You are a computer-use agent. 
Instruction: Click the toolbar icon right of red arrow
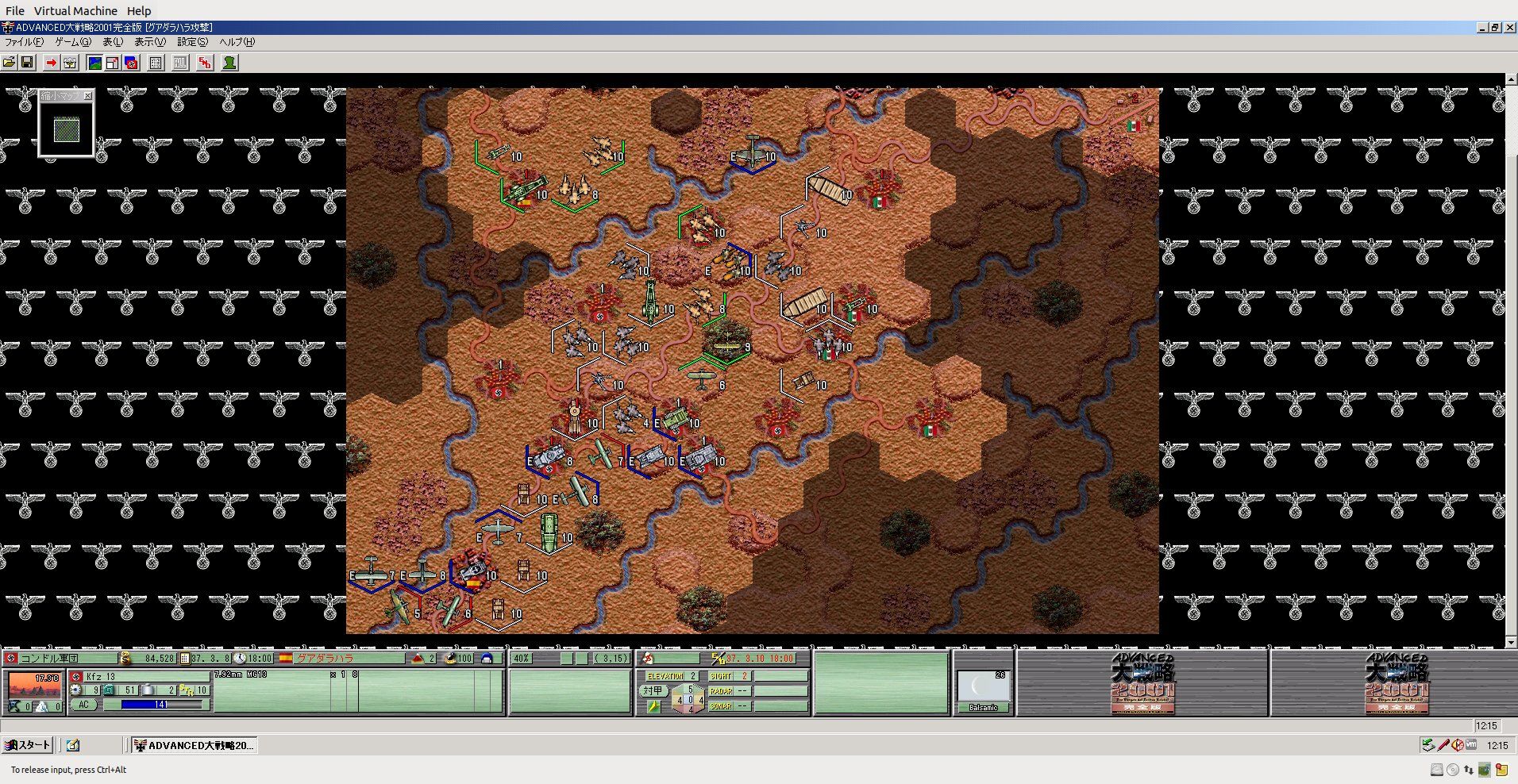tap(70, 63)
